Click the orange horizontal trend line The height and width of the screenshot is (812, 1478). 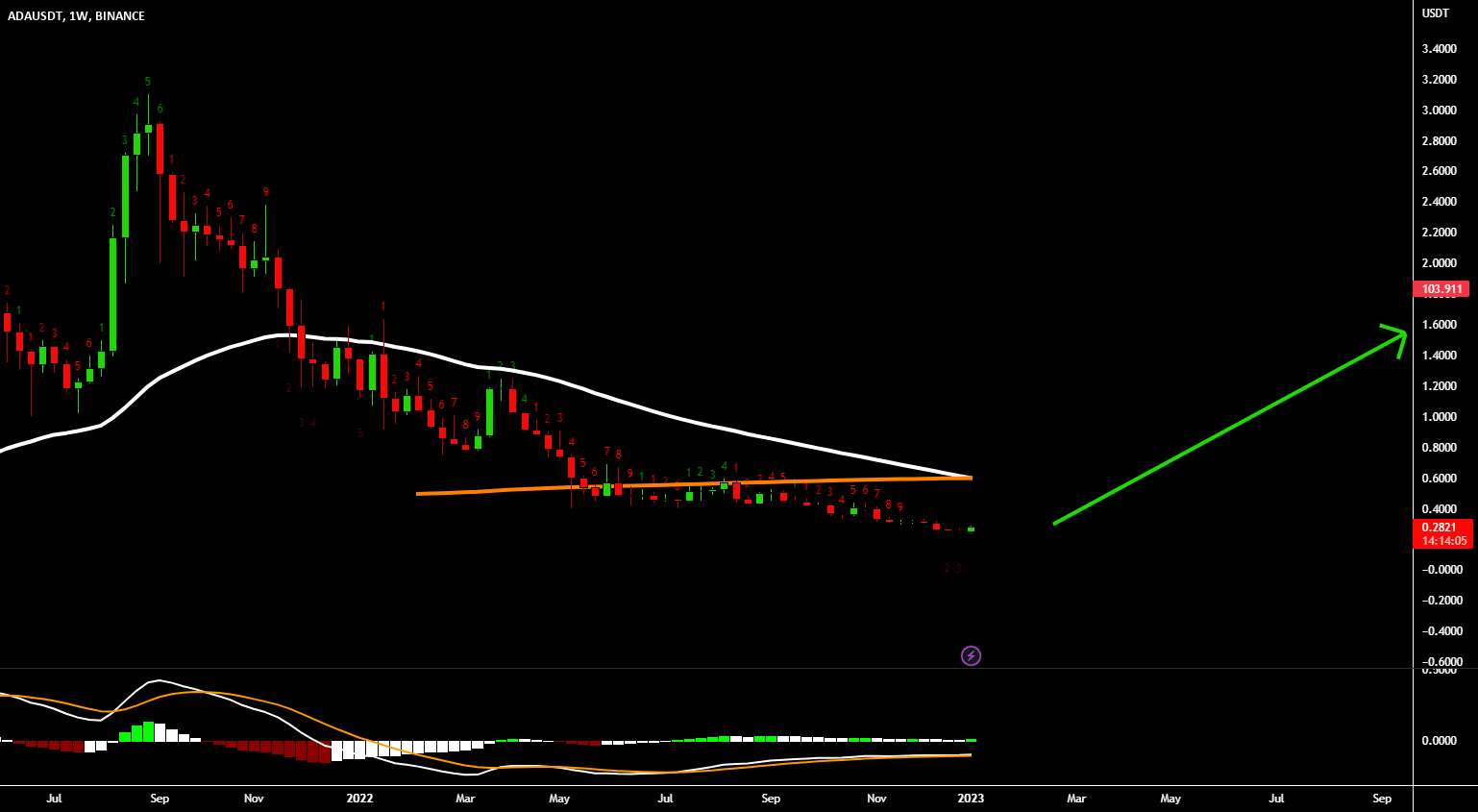pos(694,484)
